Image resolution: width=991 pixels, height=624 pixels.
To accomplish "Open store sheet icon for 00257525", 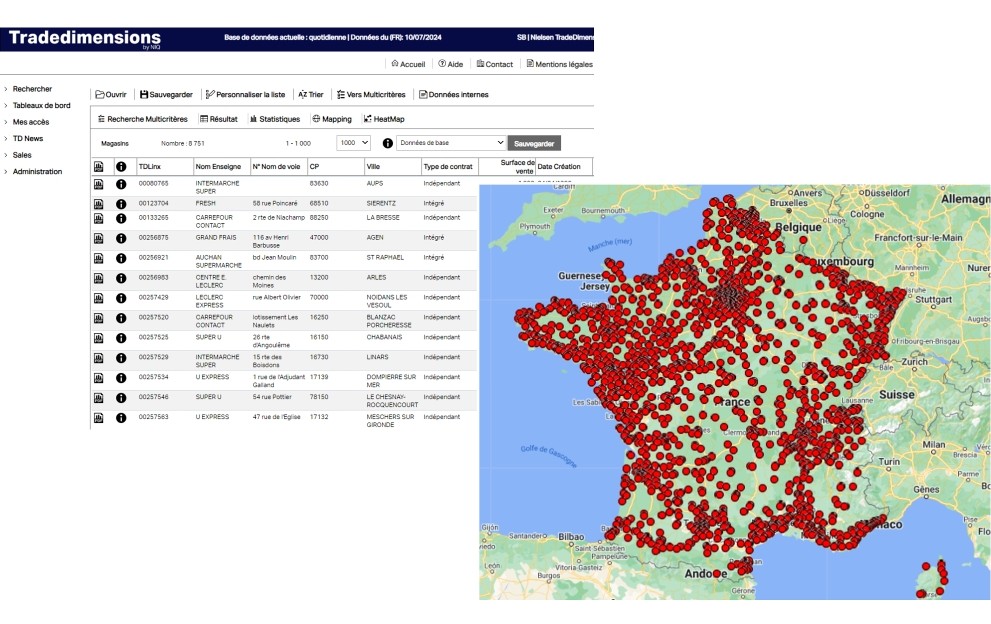I will tap(99, 338).
